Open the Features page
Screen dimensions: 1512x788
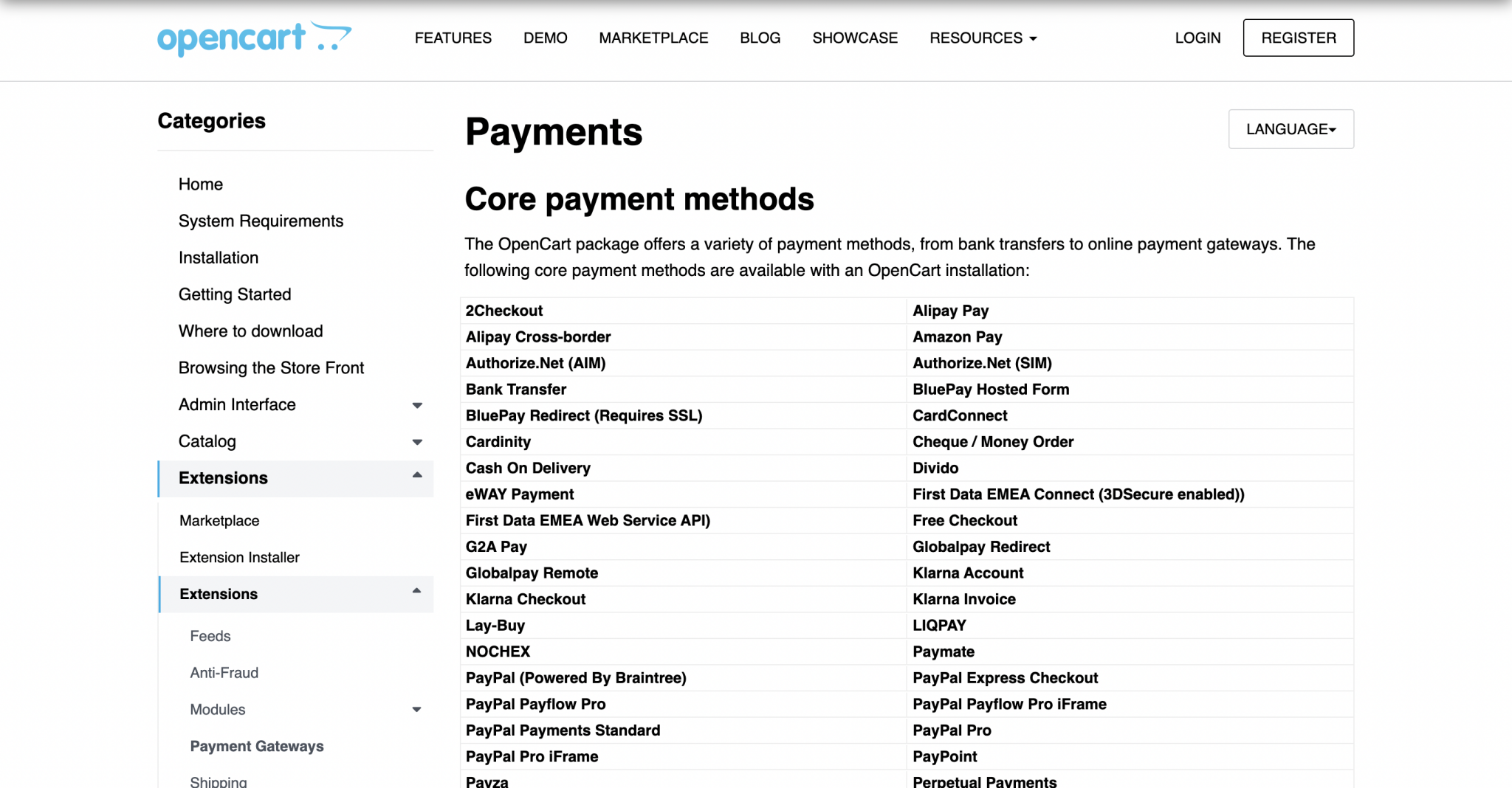click(453, 38)
